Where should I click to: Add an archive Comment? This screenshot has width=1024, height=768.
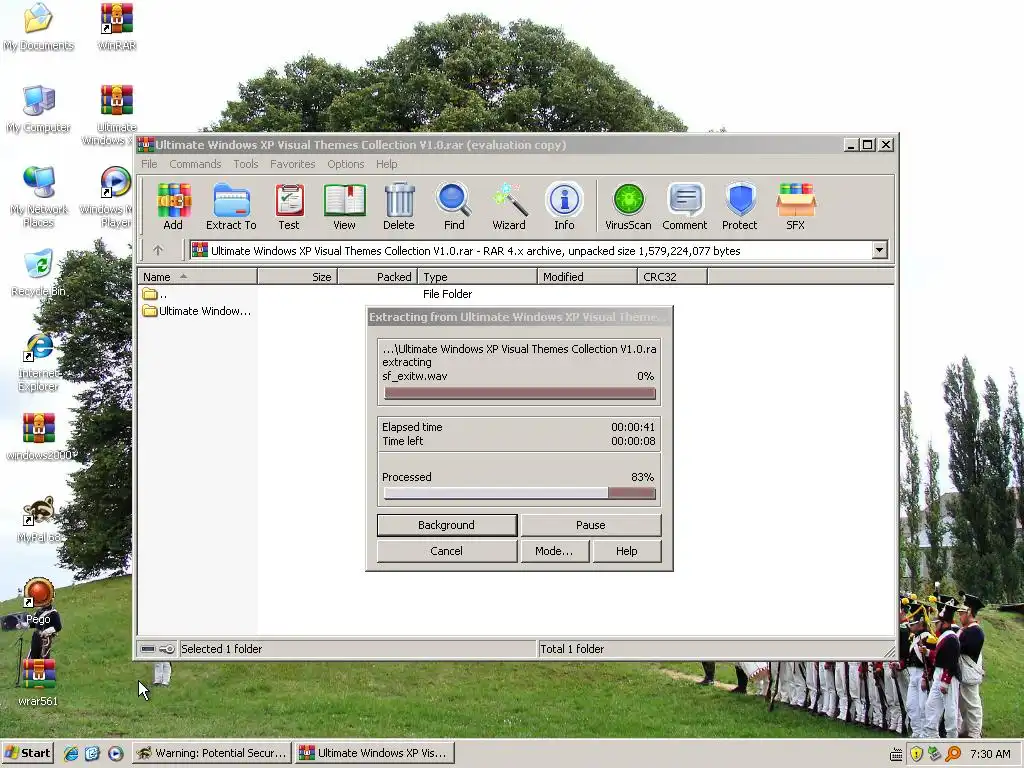(x=684, y=206)
